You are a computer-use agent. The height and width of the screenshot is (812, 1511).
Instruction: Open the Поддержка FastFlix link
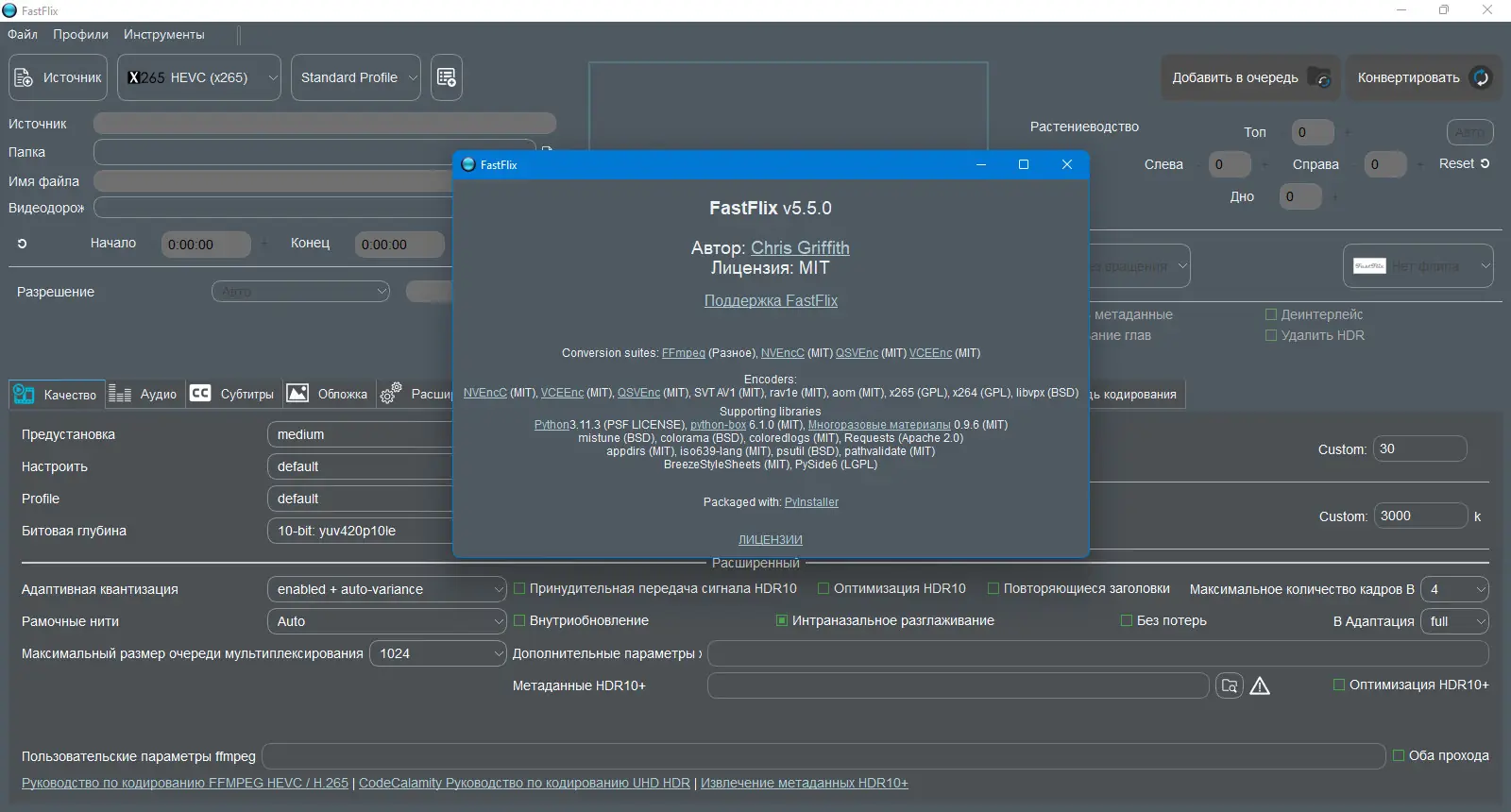(x=771, y=300)
